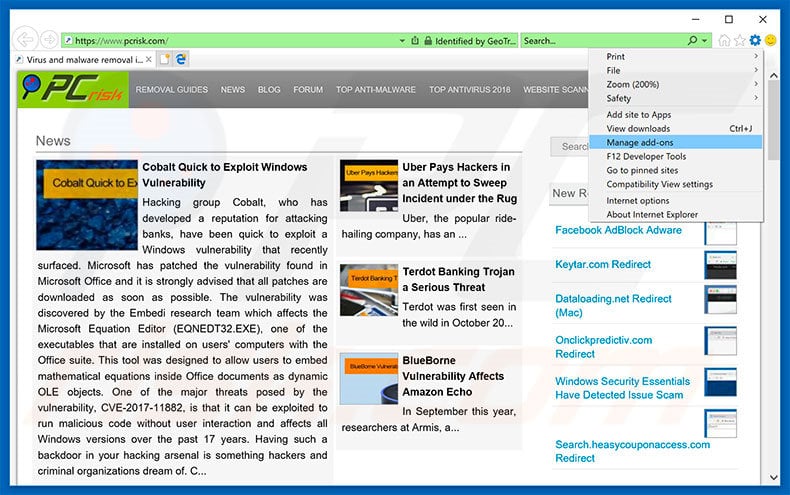
Task: Expand the File submenu arrow
Action: click(756, 70)
